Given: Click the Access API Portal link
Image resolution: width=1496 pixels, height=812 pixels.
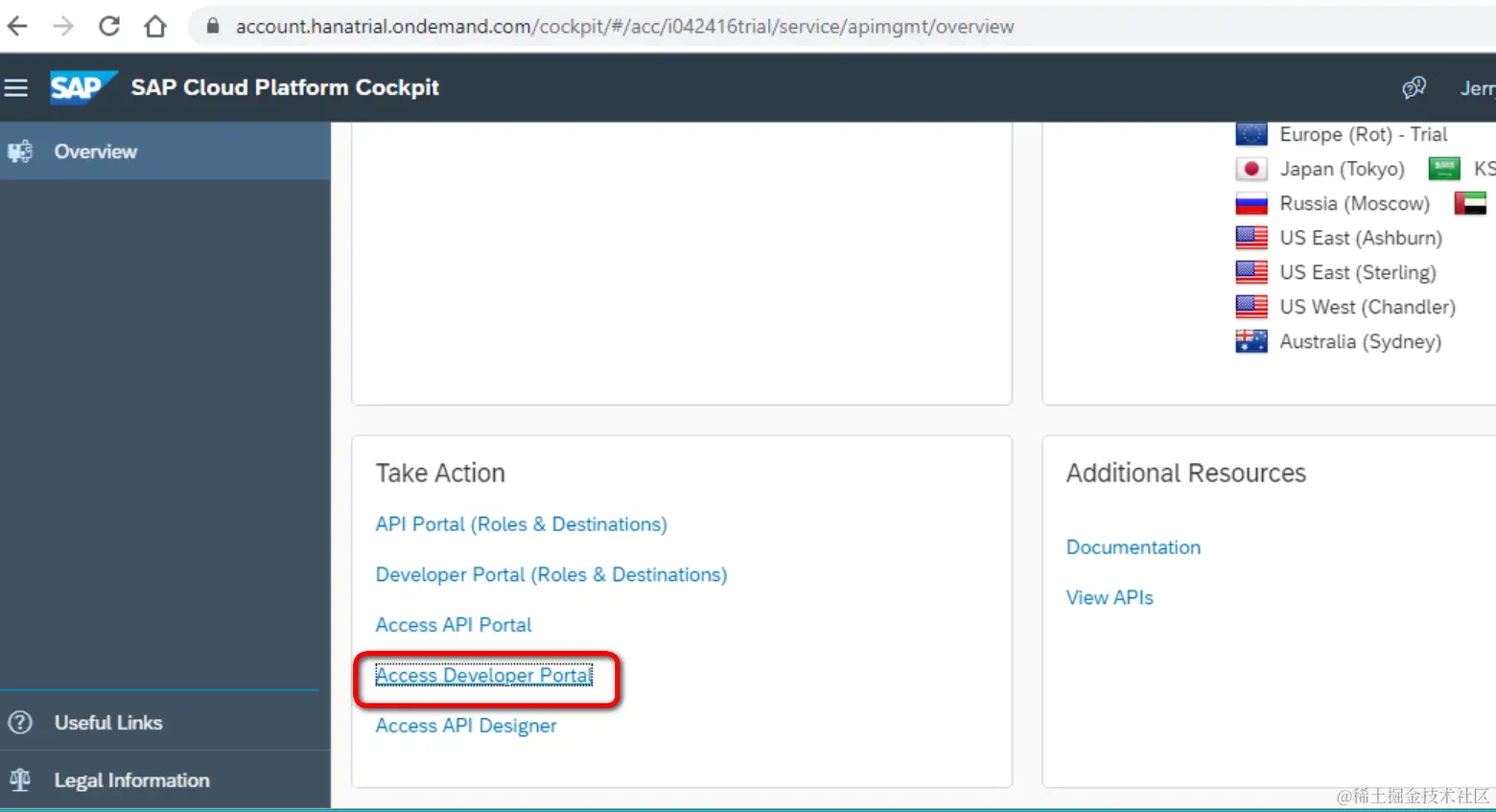Looking at the screenshot, I should point(454,625).
